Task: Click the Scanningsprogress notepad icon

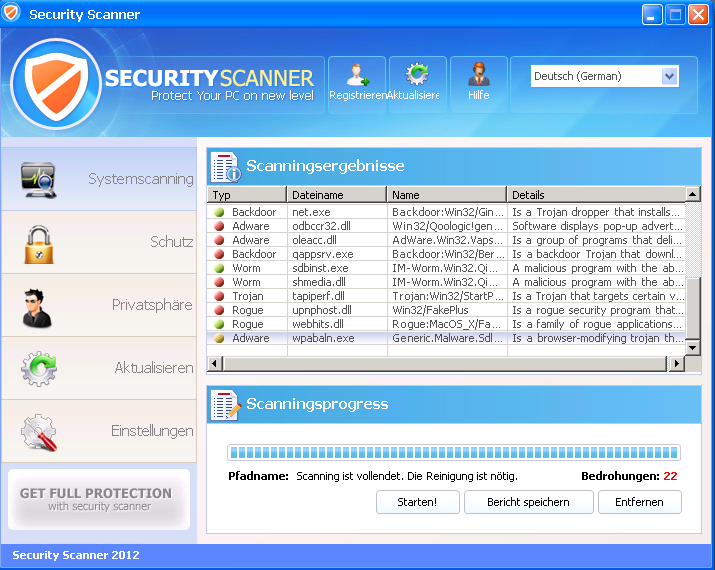Action: 226,405
